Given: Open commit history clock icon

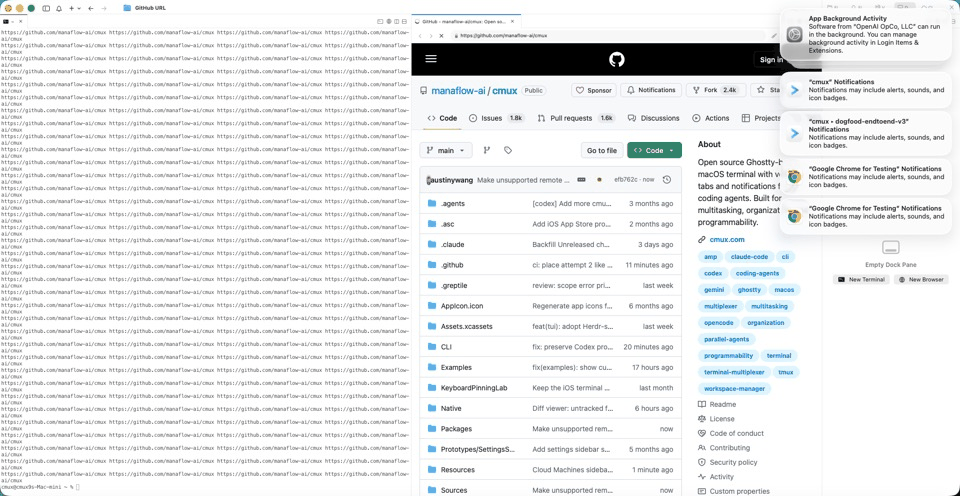Looking at the screenshot, I should coord(667,180).
